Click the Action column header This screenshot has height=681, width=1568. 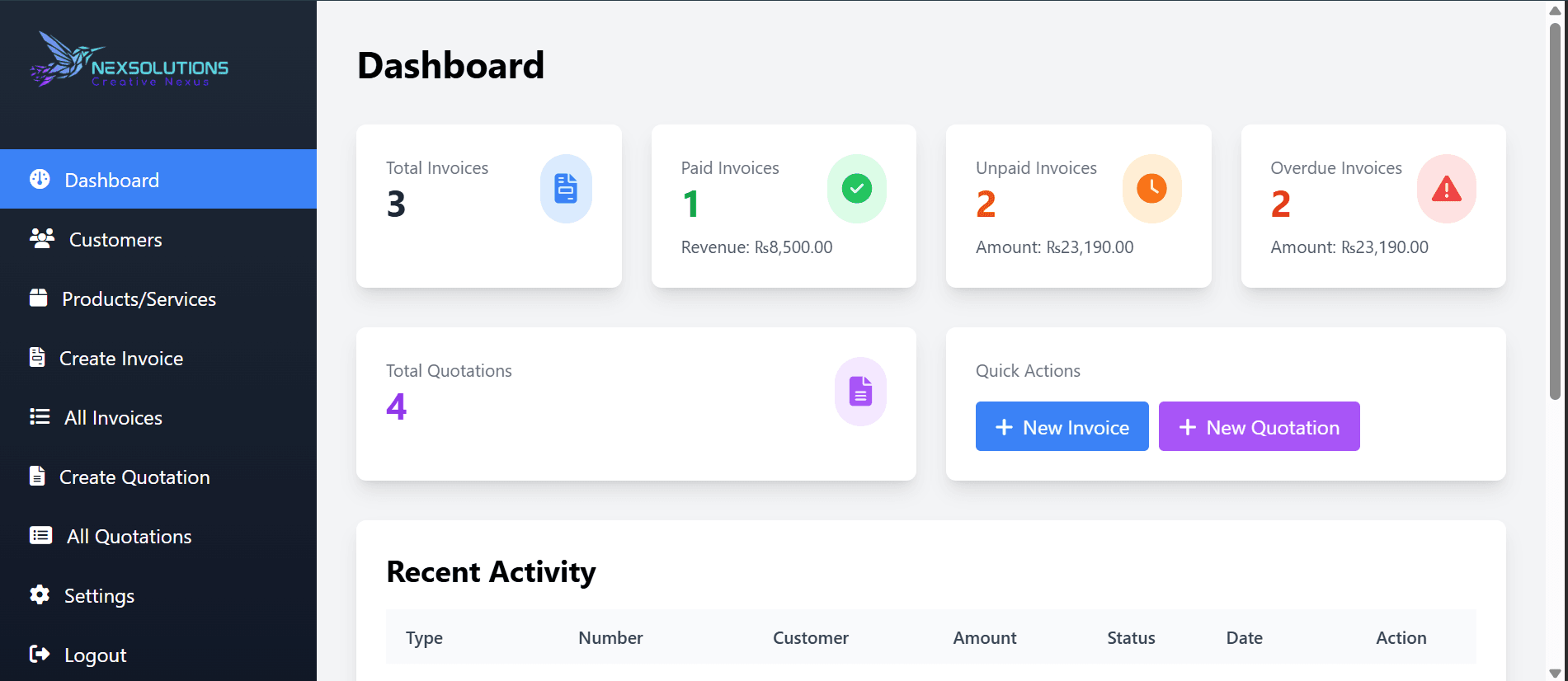point(1401,637)
